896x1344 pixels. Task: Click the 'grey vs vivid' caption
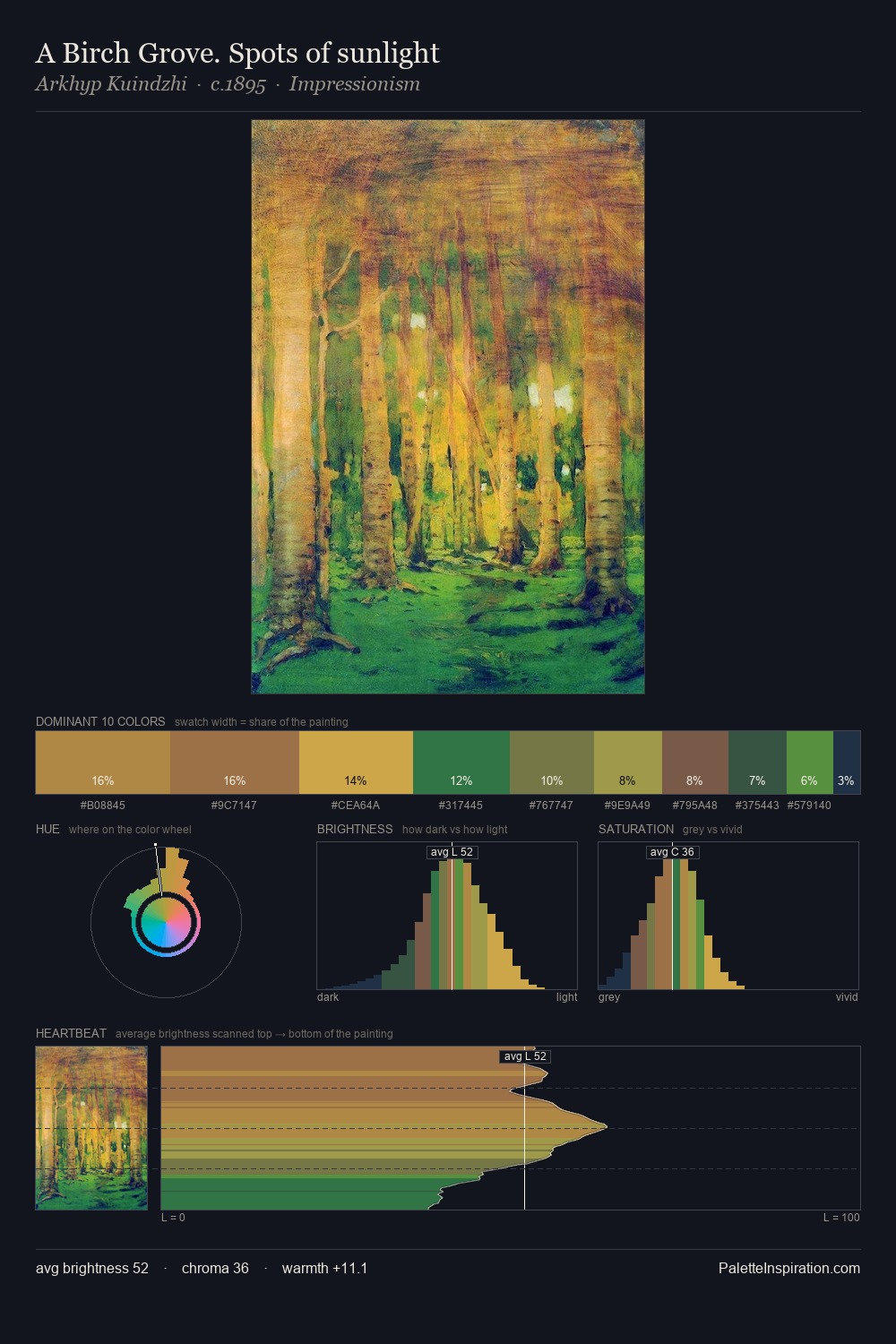(712, 830)
